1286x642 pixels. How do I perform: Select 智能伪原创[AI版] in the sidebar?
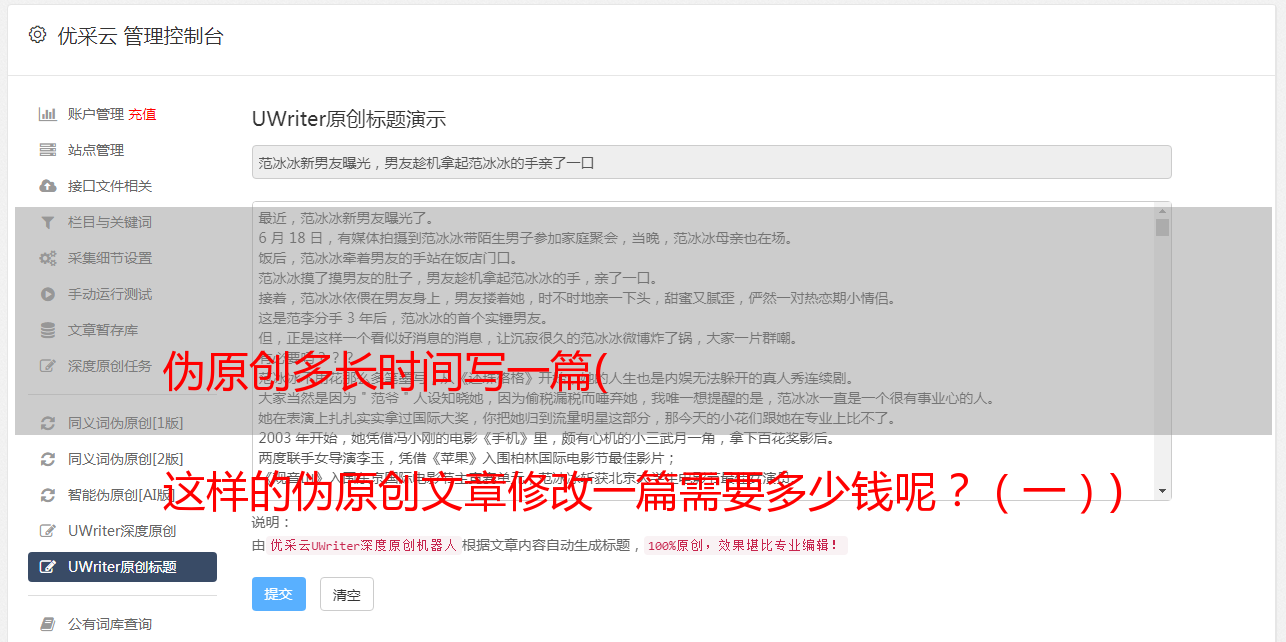(122, 495)
